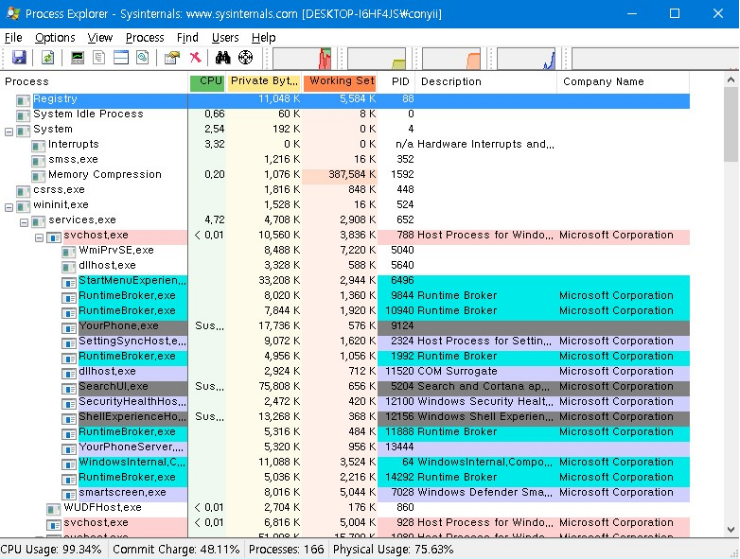Click the CPU usage mini graph in toolbar

(301, 58)
